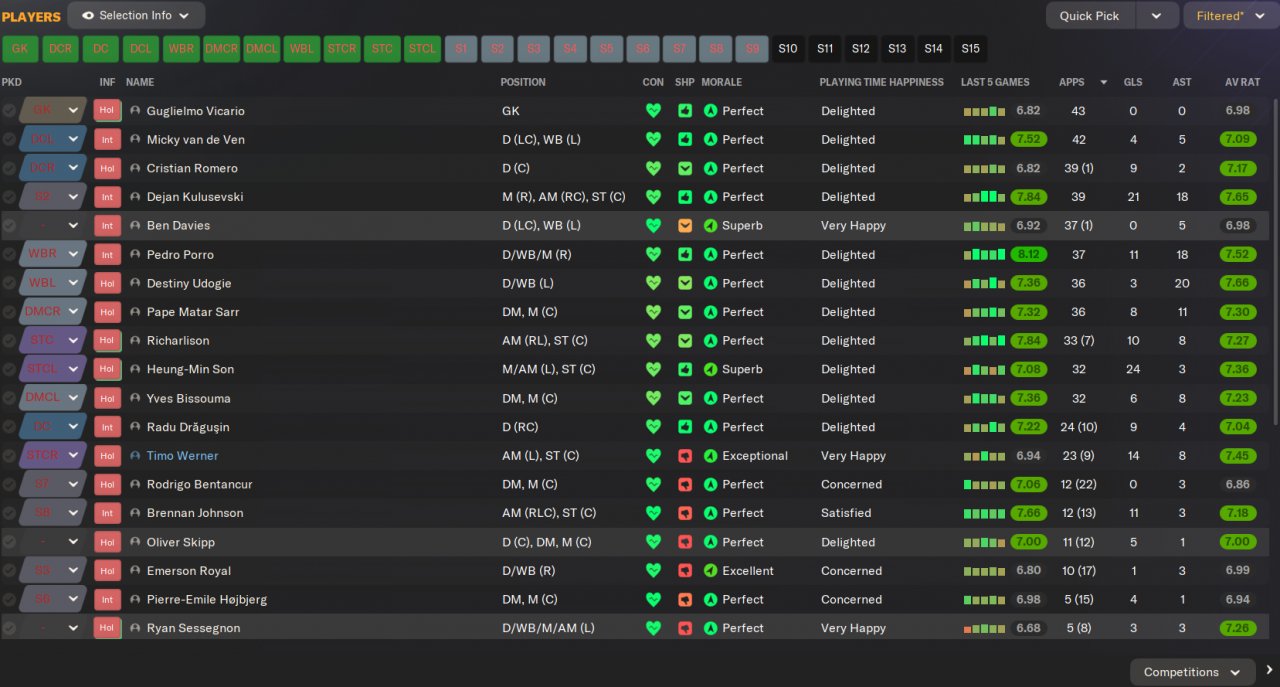1280x687 pixels.
Task: Open Heung-Min Son's player name link
Action: (x=190, y=370)
